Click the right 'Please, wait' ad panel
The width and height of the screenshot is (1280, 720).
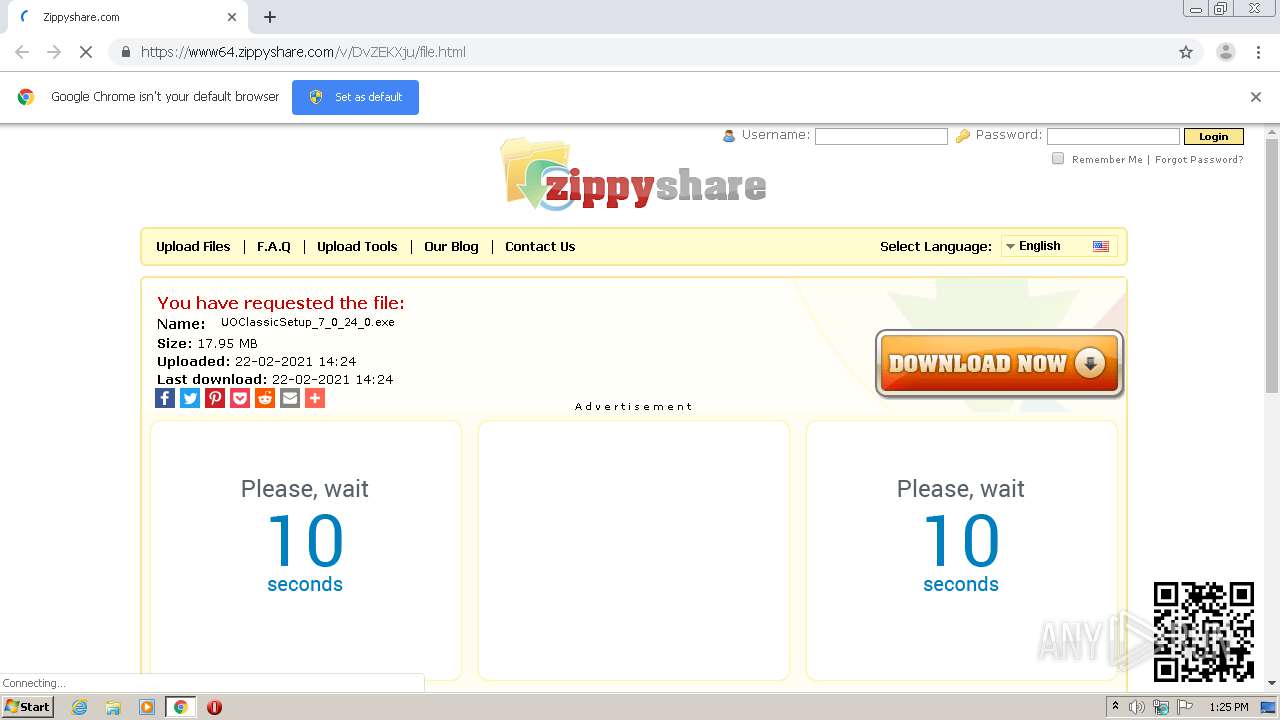(961, 550)
